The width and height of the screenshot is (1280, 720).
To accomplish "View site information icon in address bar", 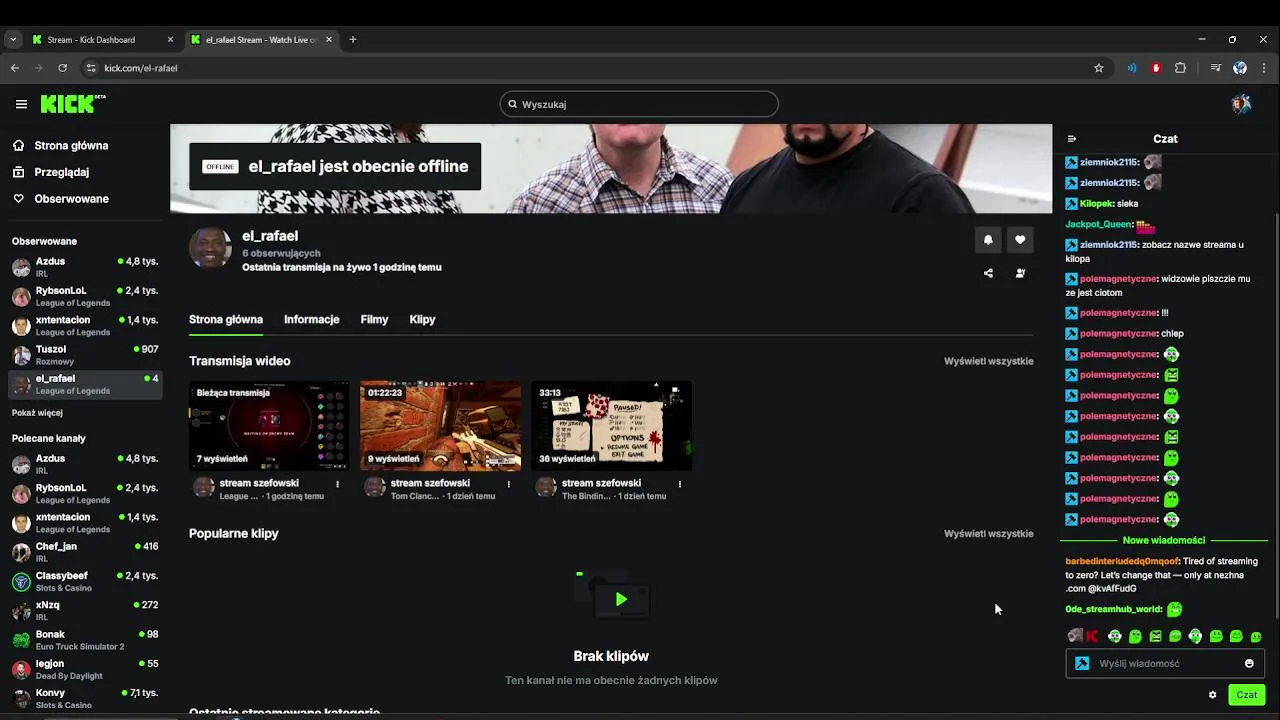I will click(x=91, y=68).
